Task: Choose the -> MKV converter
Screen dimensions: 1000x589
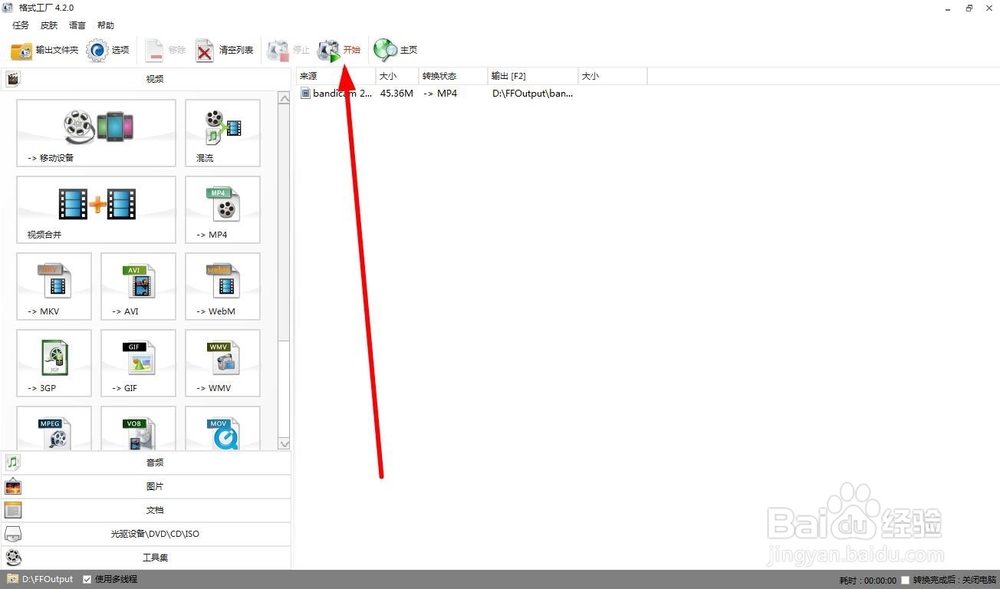Action: (x=54, y=286)
